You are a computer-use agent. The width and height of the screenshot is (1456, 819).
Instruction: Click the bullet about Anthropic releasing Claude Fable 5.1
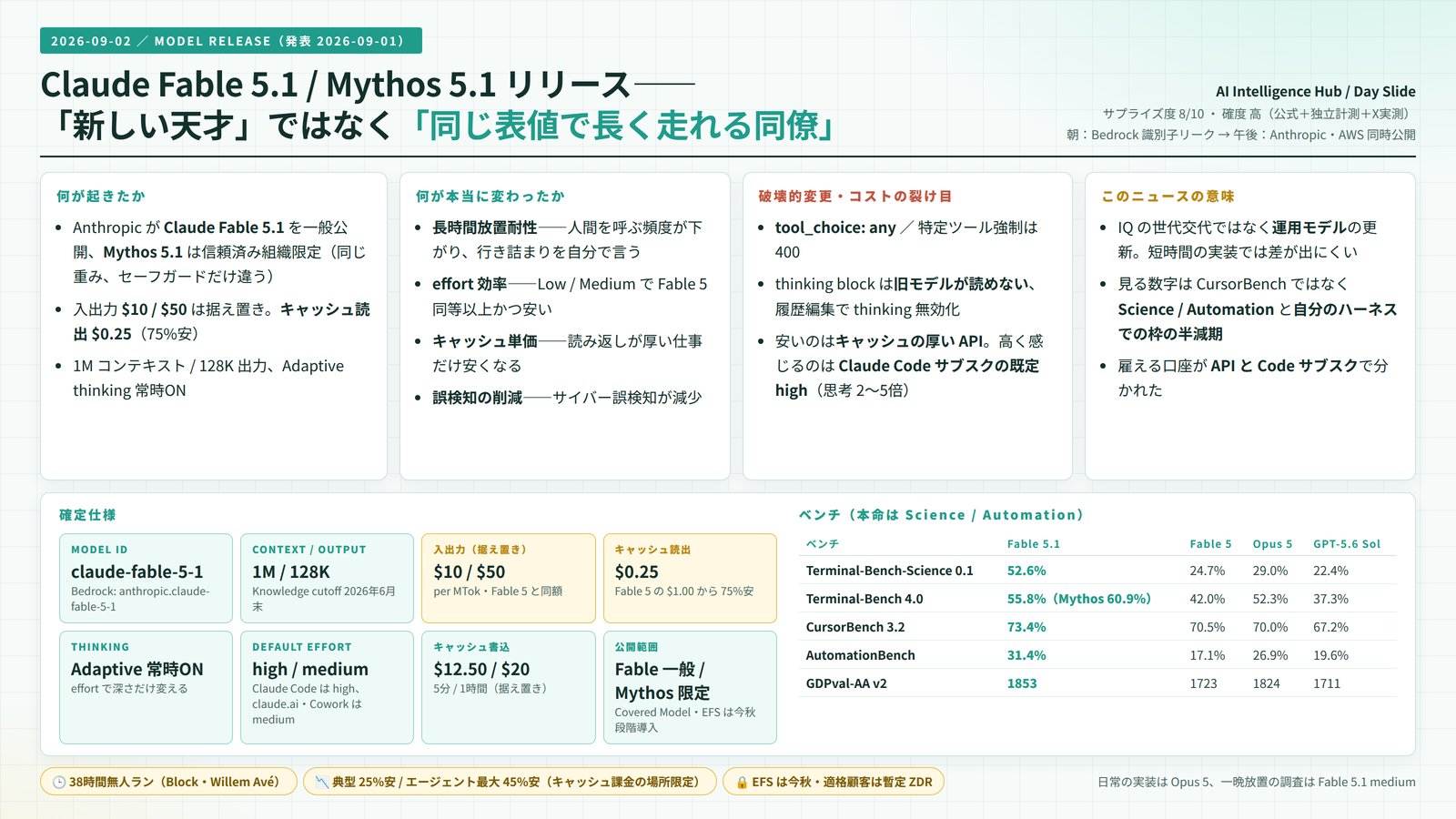pyautogui.click(x=220, y=252)
